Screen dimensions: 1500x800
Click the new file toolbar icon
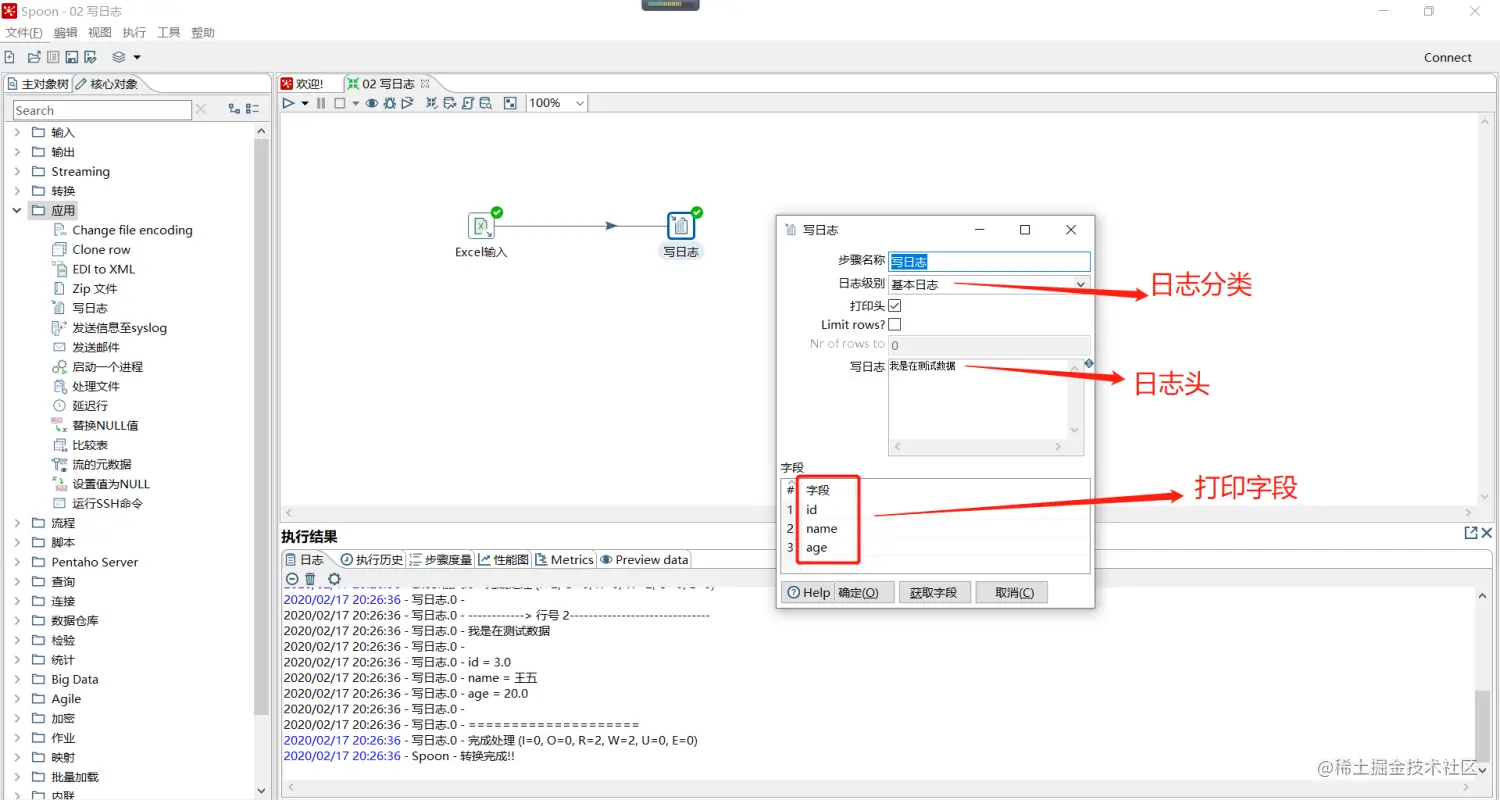(9, 58)
